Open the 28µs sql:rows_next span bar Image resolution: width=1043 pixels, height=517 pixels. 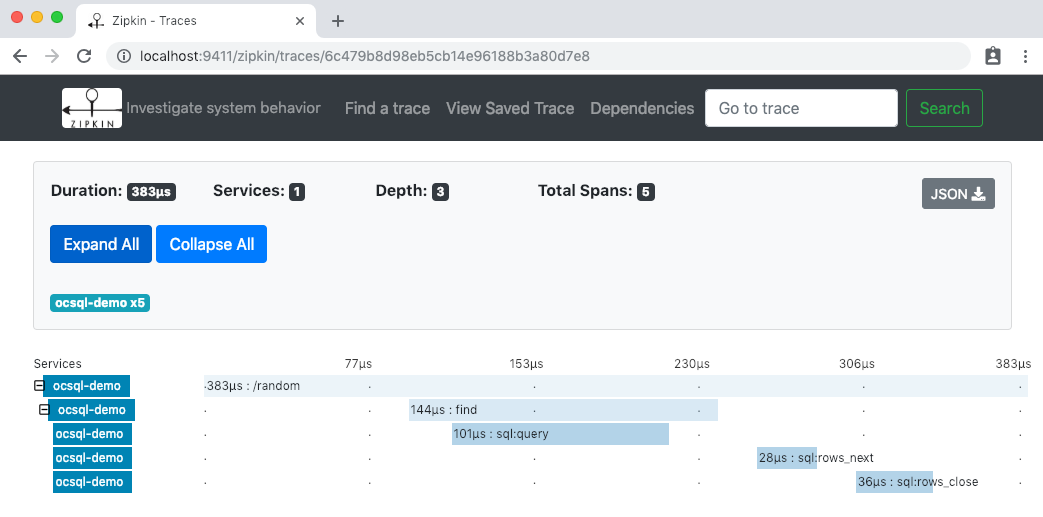[x=786, y=458]
